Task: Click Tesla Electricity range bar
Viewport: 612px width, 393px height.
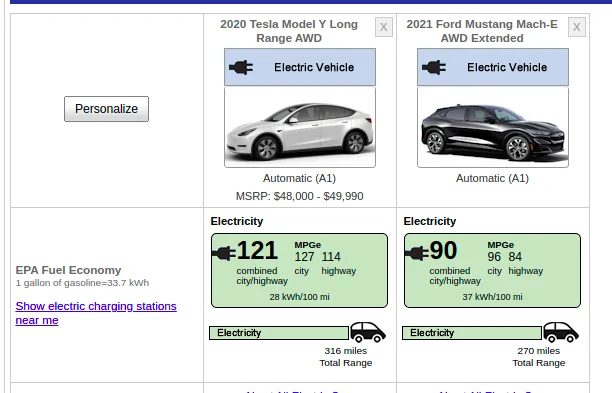Action: click(279, 333)
